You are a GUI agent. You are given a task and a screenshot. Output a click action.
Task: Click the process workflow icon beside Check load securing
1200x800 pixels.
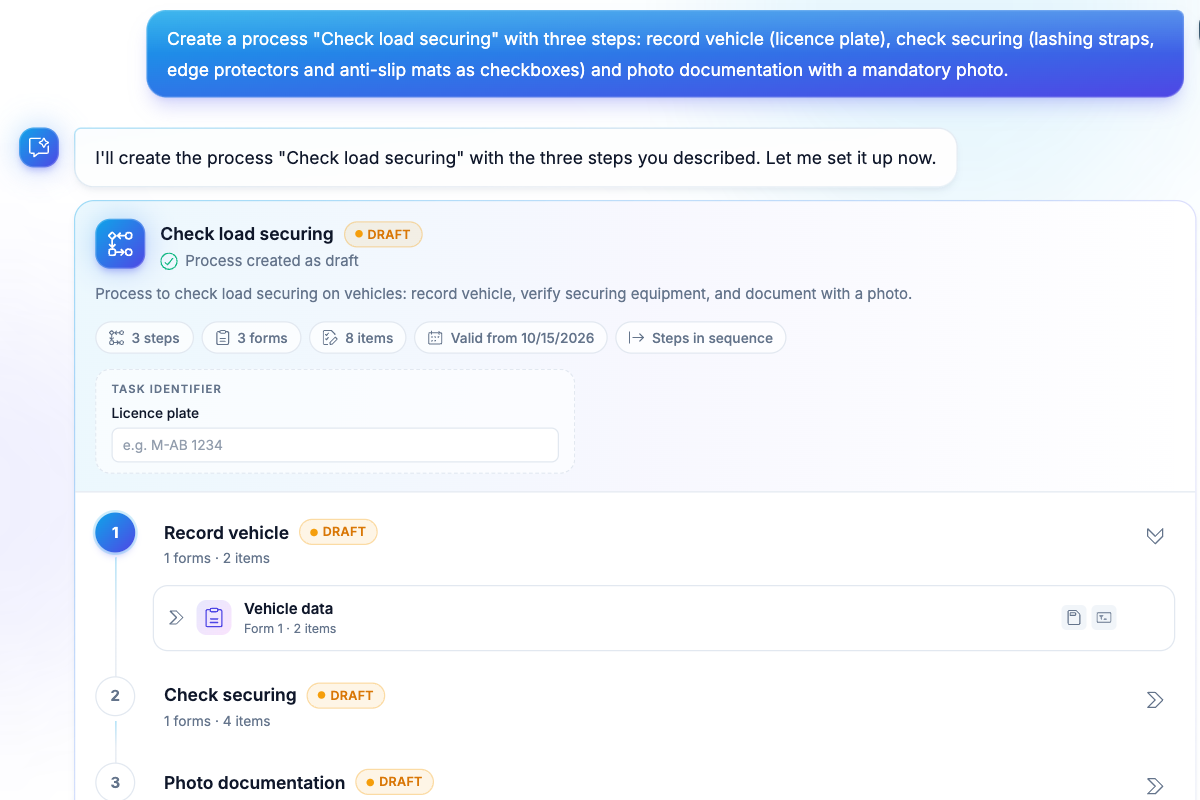tap(120, 244)
